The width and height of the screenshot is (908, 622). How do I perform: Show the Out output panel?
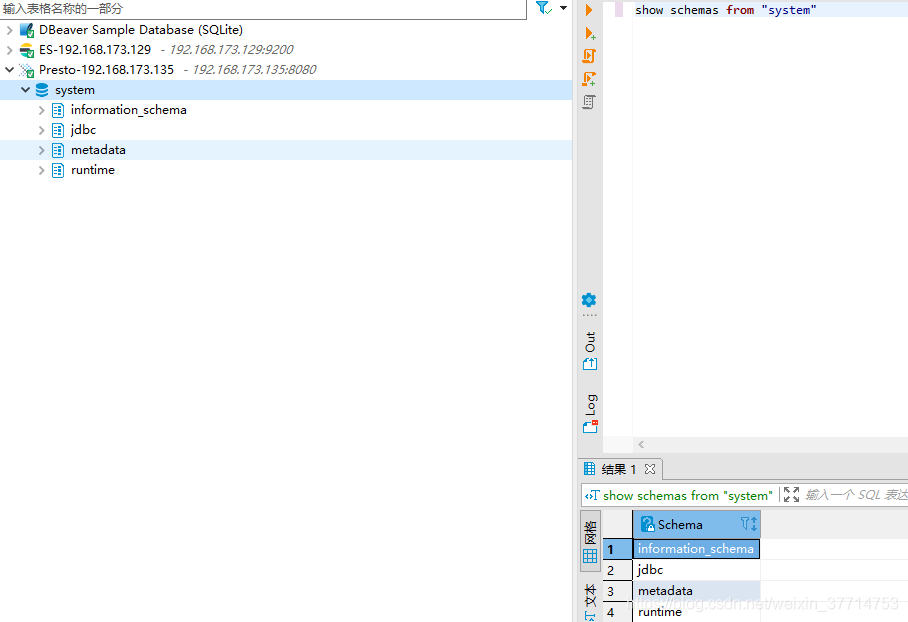point(590,351)
